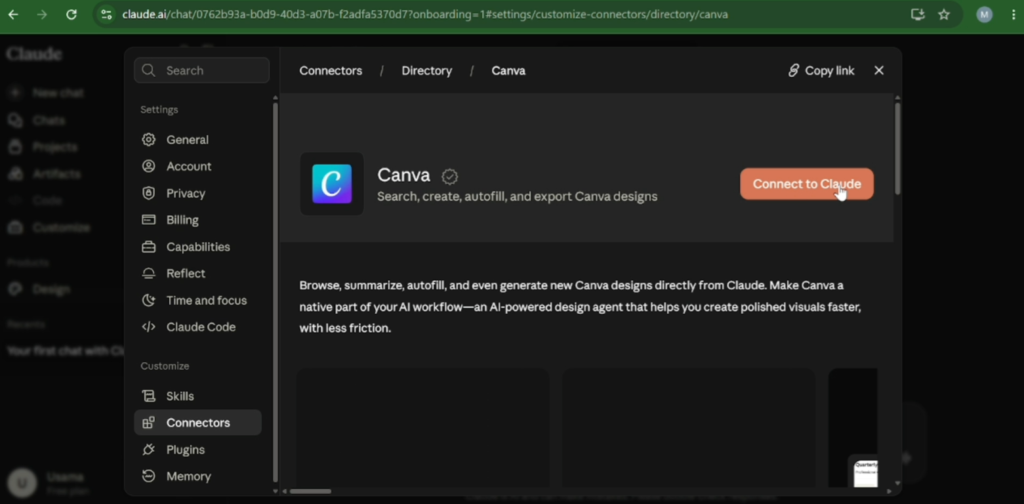Bookmark this page with the star icon

(944, 14)
